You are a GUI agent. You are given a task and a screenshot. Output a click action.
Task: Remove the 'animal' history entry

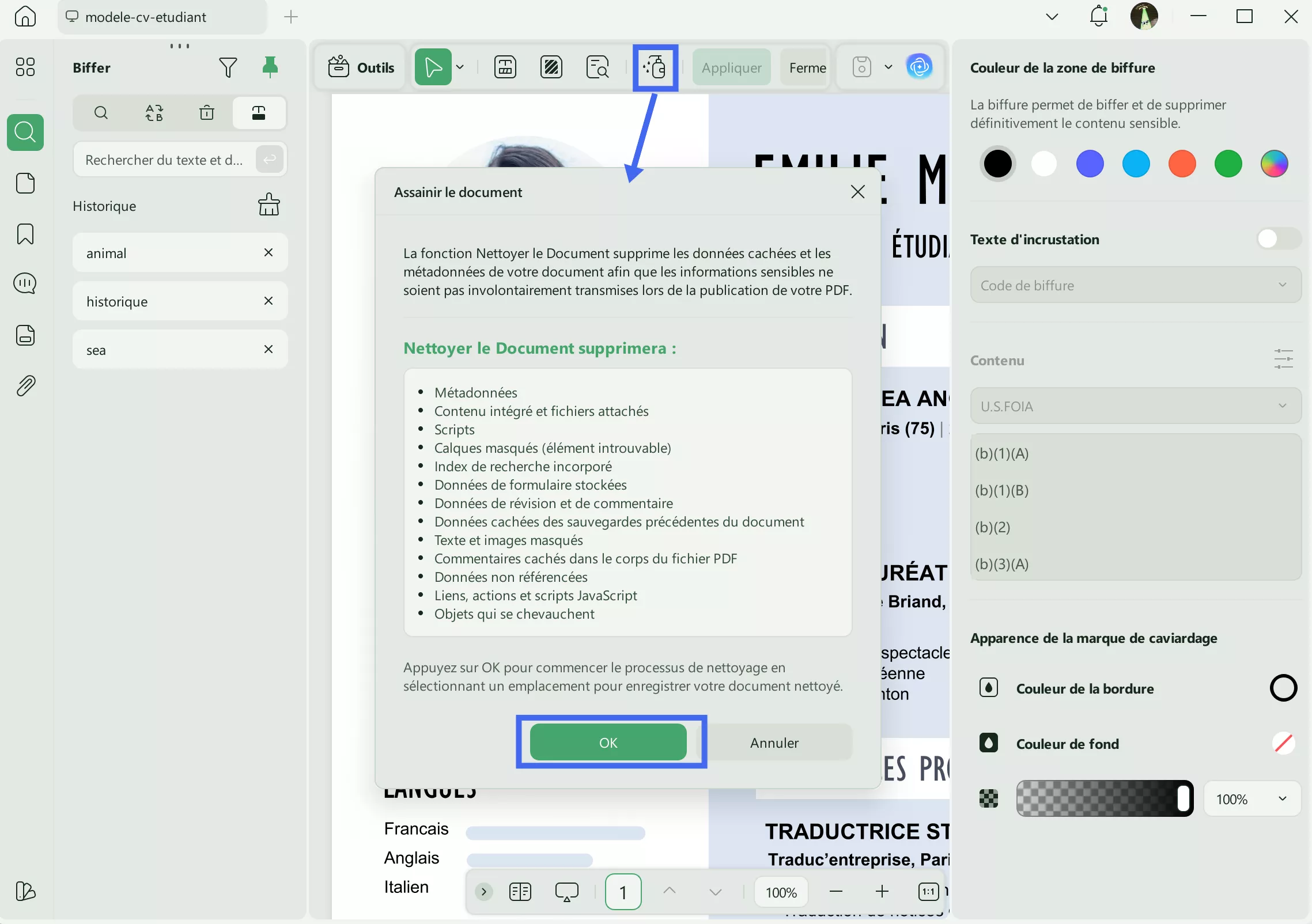pos(268,252)
